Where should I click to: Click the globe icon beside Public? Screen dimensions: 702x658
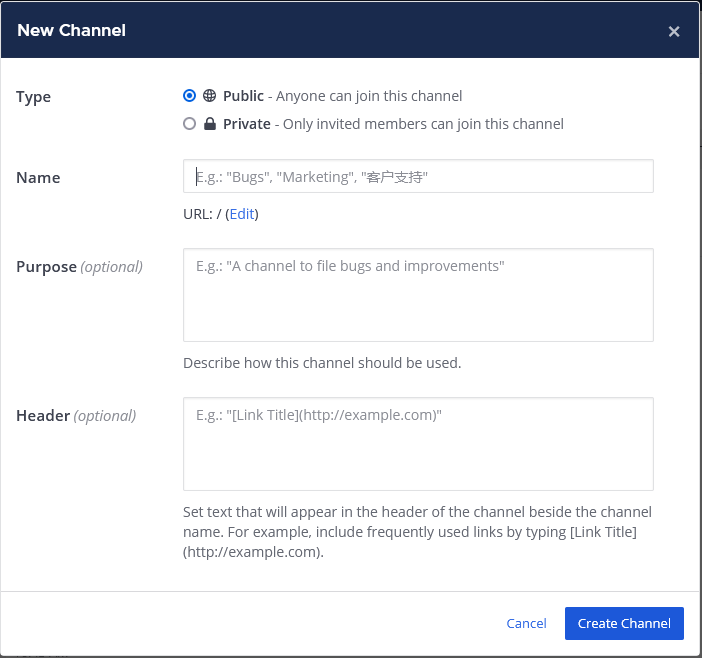click(x=210, y=96)
